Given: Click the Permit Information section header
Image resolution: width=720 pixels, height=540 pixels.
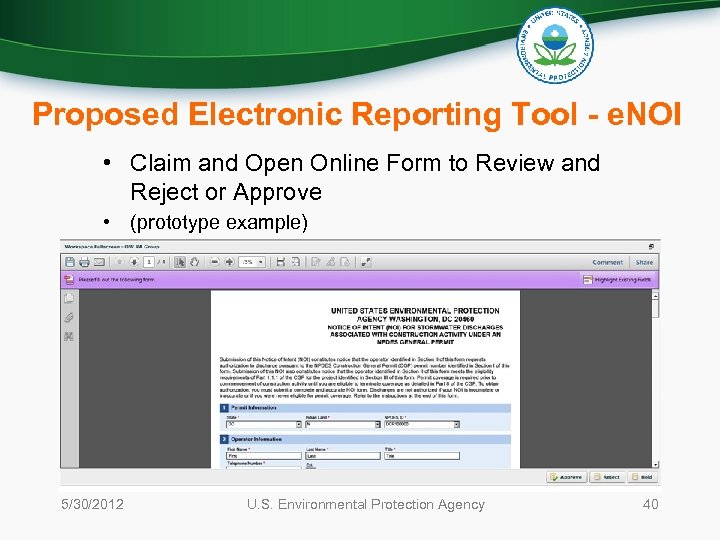Looking at the screenshot, I should click(365, 408).
